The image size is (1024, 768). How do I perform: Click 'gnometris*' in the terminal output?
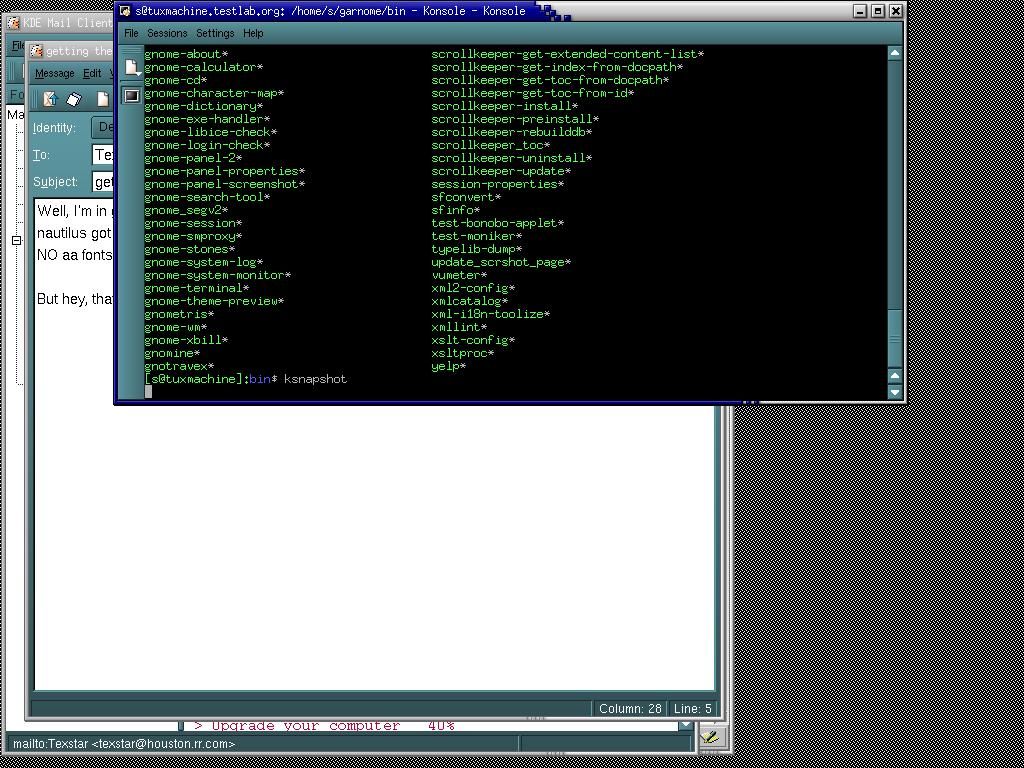(x=179, y=314)
